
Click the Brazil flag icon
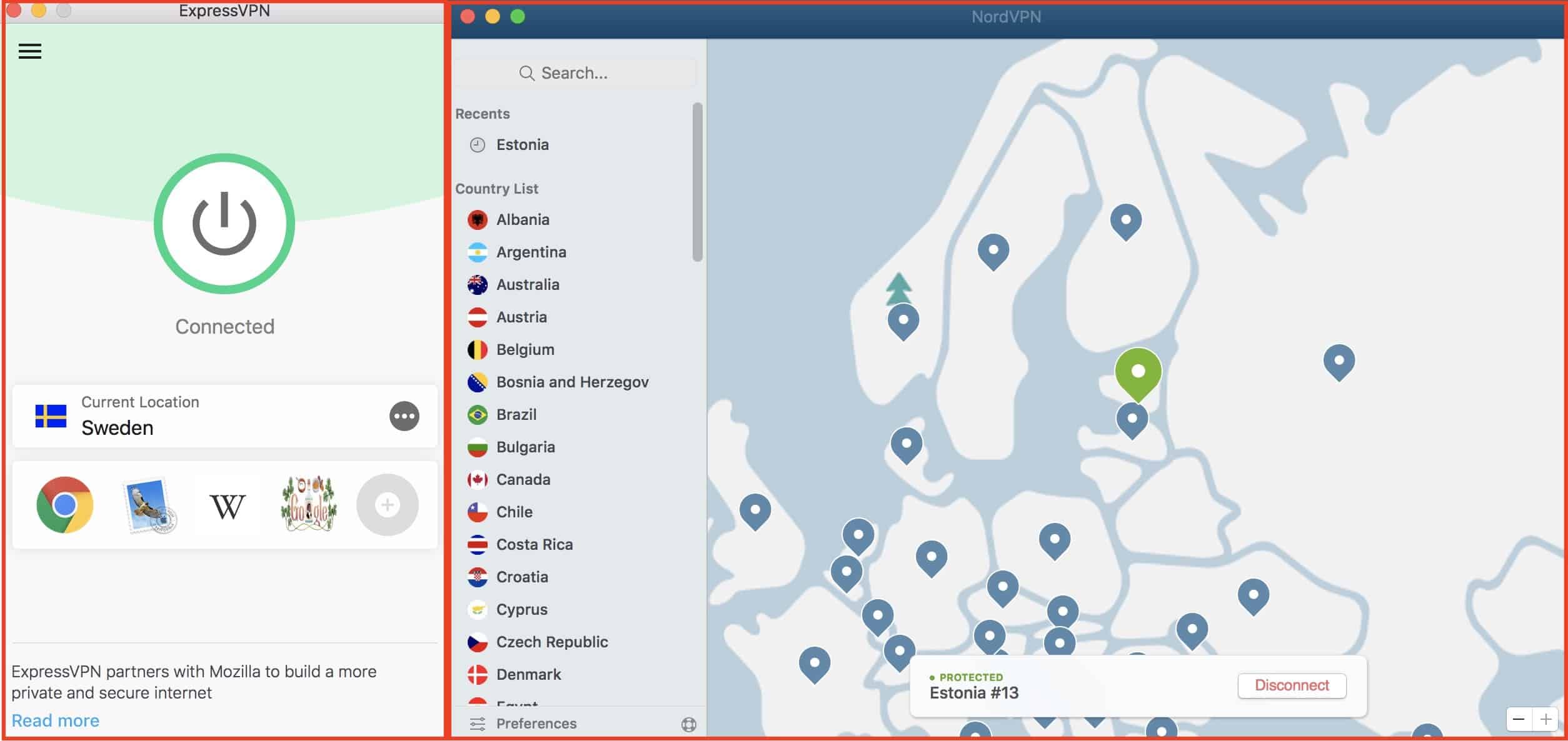(x=477, y=415)
